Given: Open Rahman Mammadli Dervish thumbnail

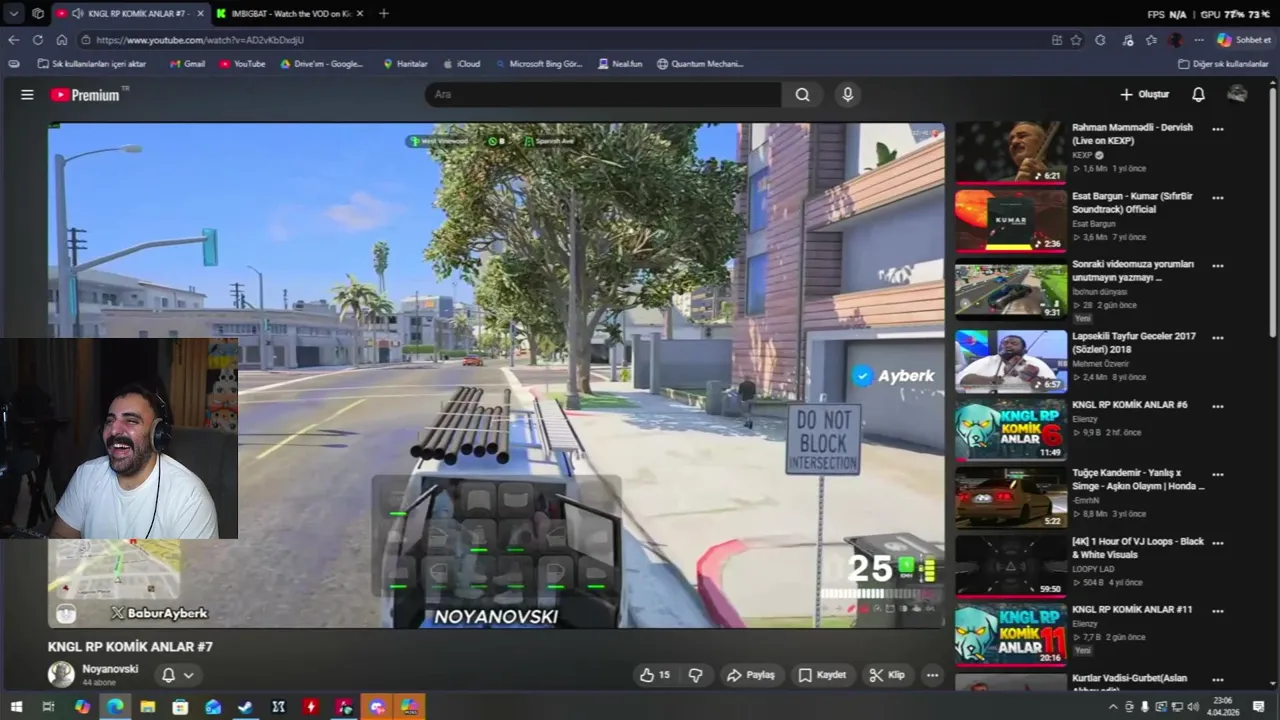Looking at the screenshot, I should (x=1010, y=152).
